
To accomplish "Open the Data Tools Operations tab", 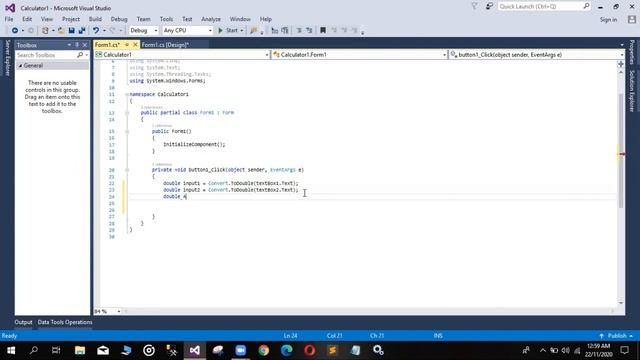I will [x=65, y=322].
